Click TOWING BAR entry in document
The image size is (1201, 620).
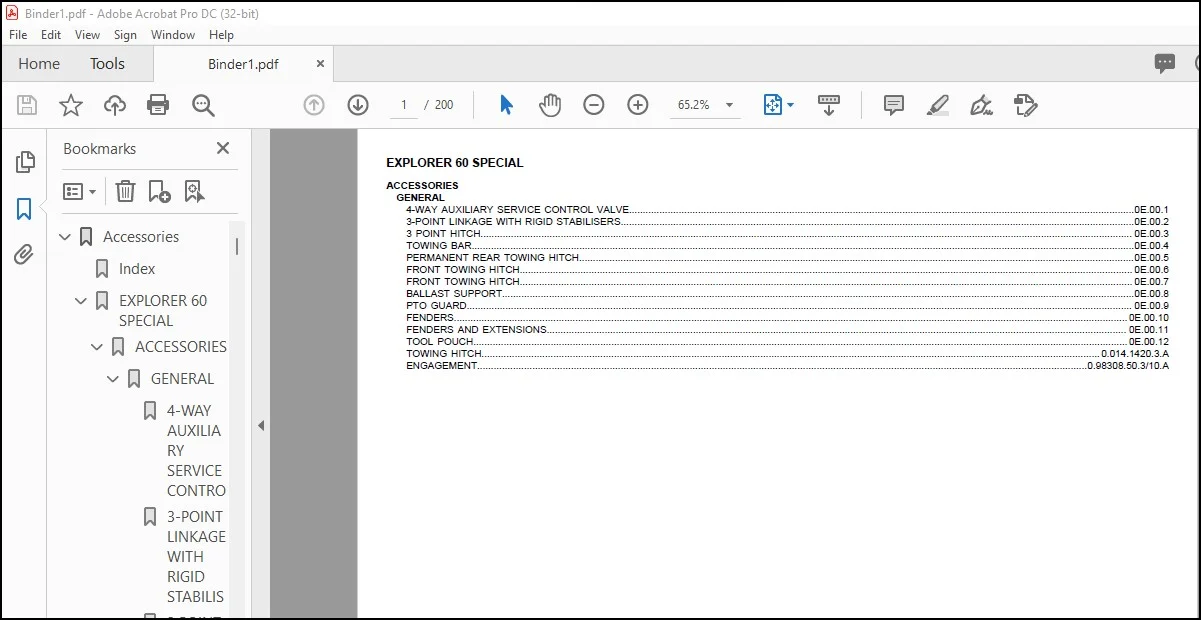coord(439,245)
